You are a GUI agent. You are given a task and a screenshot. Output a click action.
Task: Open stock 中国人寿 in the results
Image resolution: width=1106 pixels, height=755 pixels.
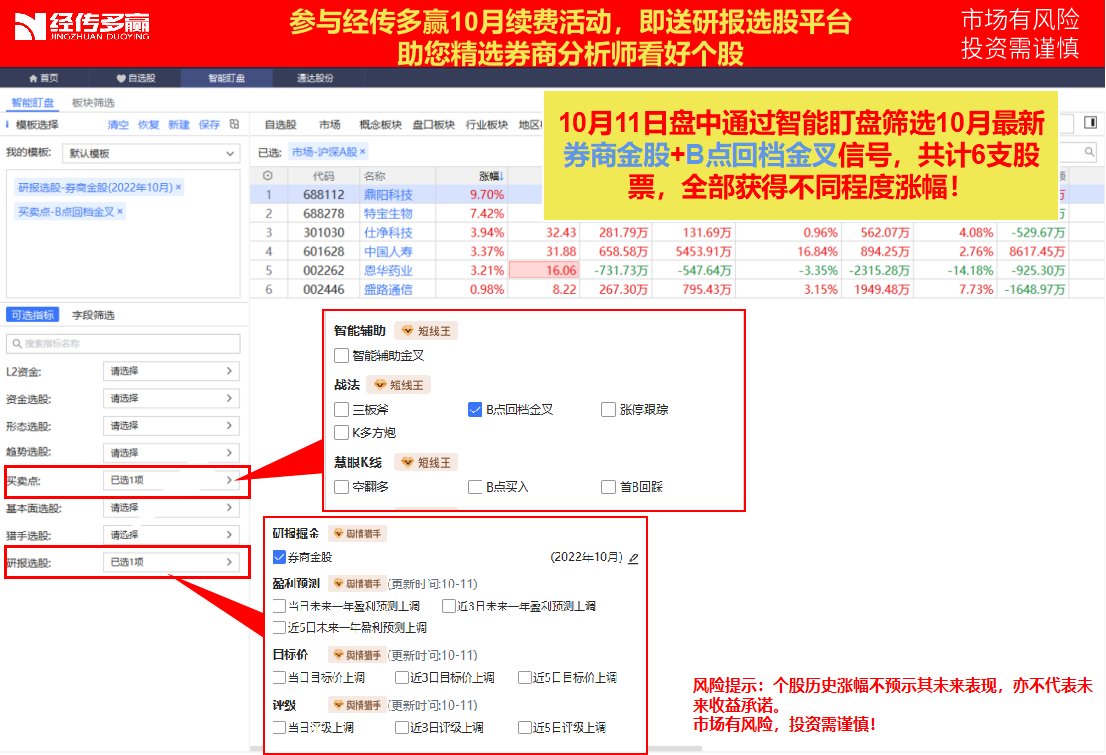[x=388, y=251]
